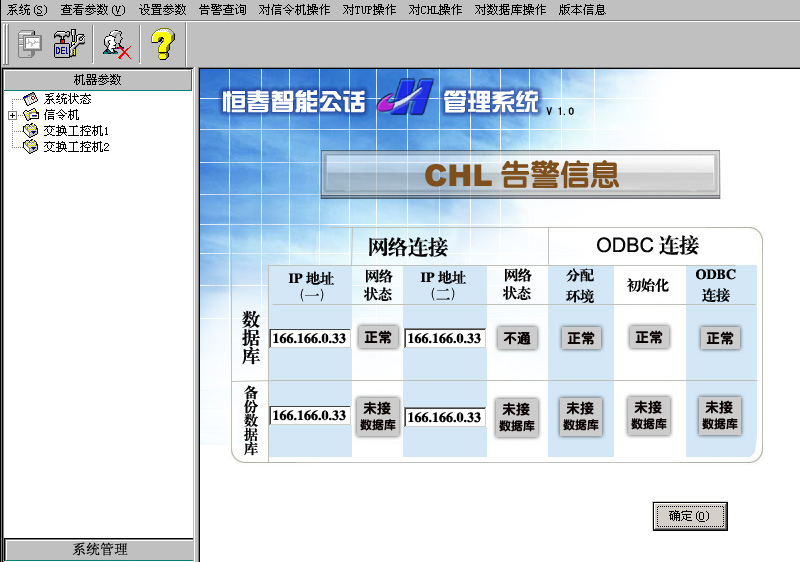800x562 pixels.
Task: Click the 交换工控机2 node icon
Action: tap(31, 147)
